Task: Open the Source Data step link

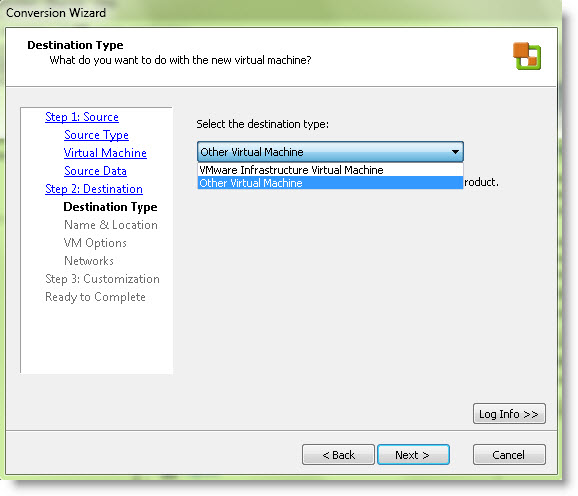Action: coord(95,171)
